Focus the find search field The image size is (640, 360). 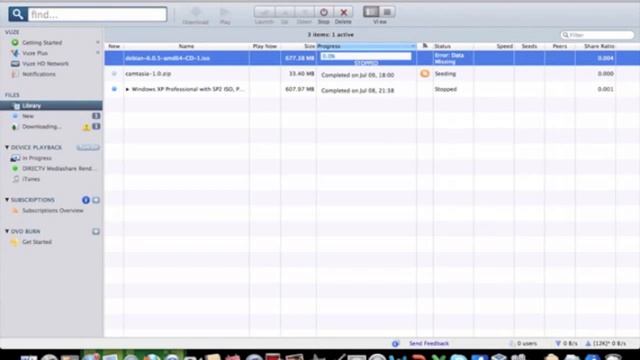(97, 14)
